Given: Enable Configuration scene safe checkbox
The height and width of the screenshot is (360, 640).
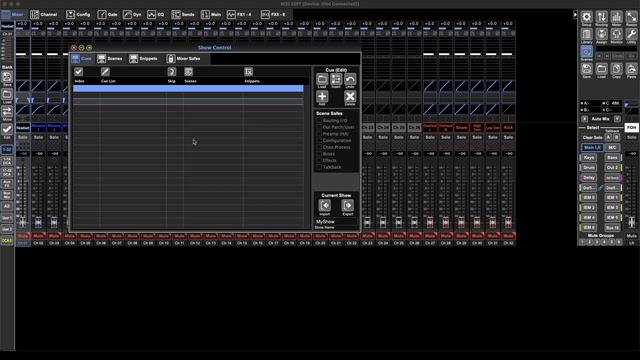Looking at the screenshot, I should coord(319,140).
